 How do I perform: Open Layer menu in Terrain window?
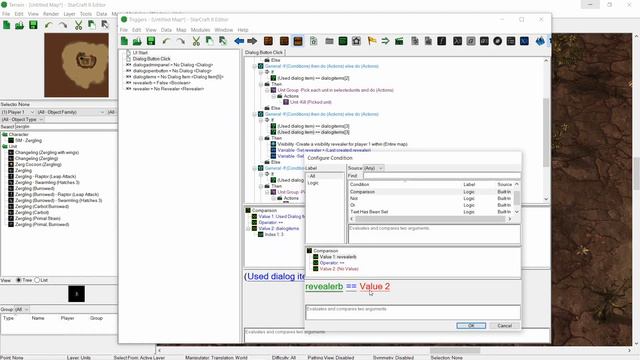coord(69,14)
